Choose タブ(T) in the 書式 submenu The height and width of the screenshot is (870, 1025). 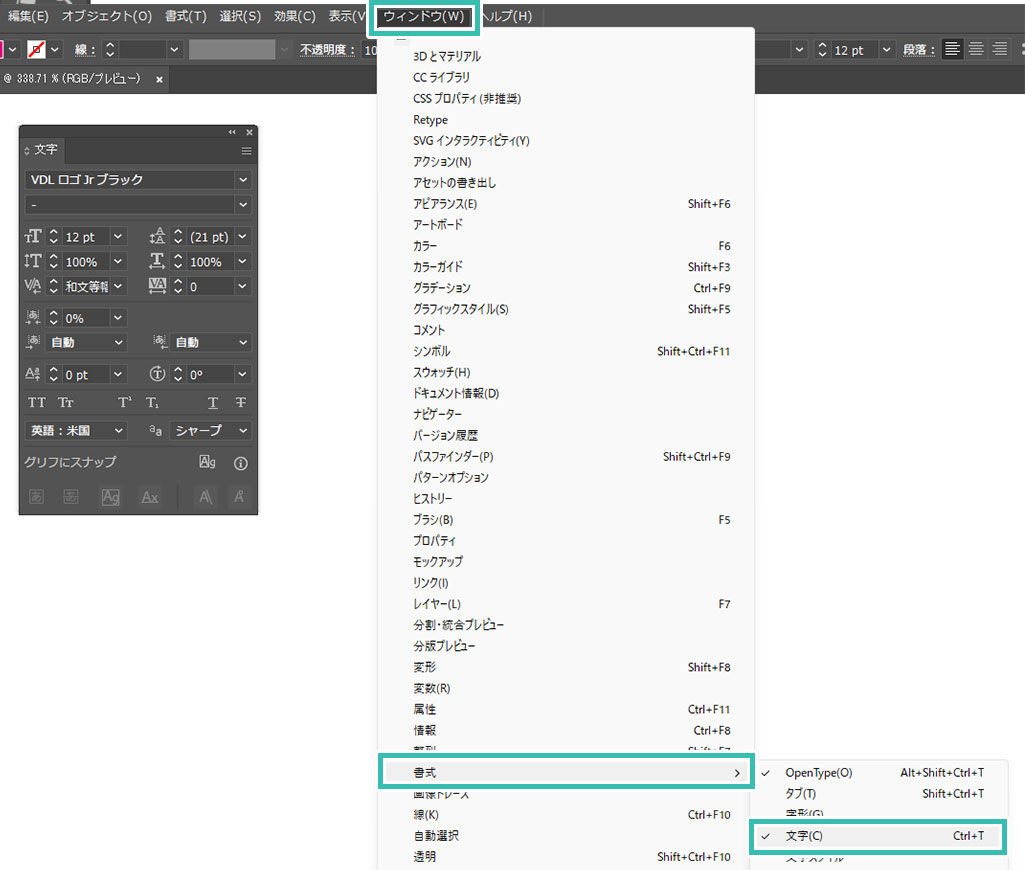click(878, 794)
